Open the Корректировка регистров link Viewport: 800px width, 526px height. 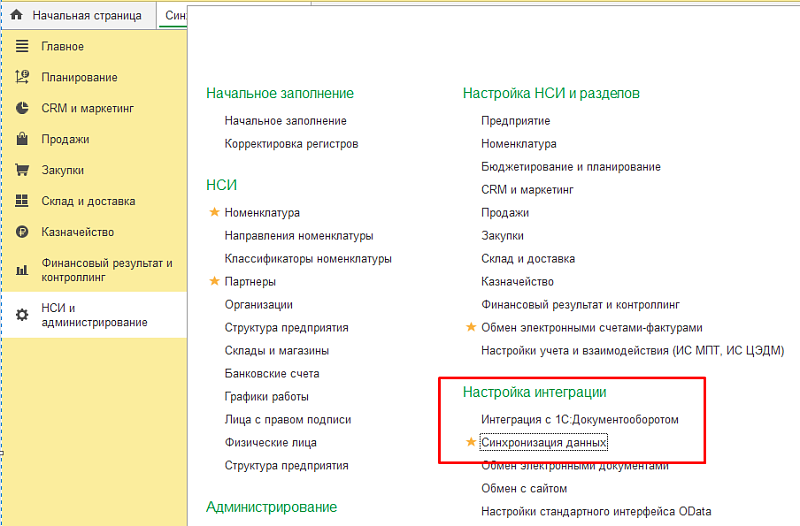point(291,143)
